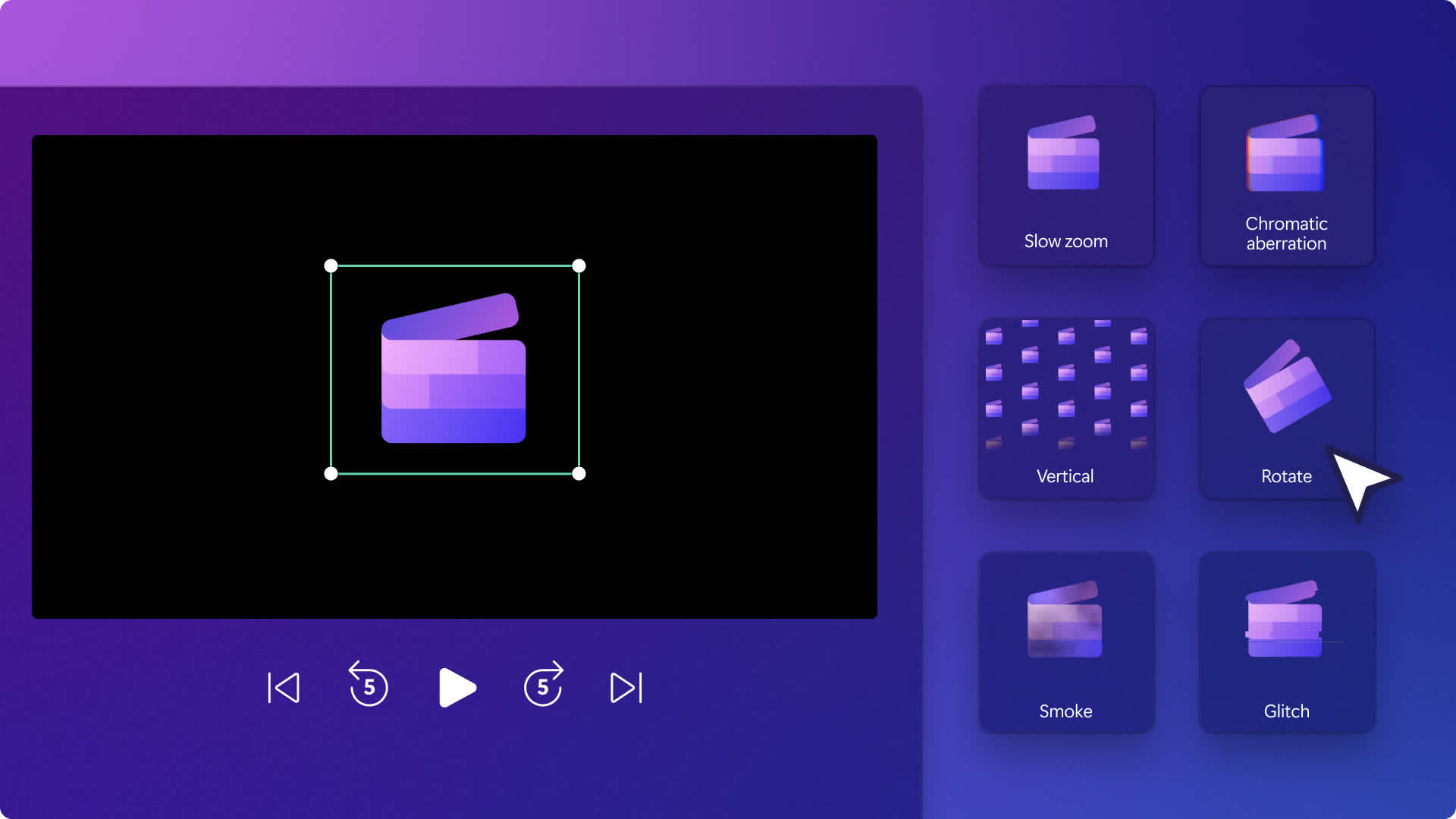This screenshot has height=819, width=1456.
Task: Apply the Slow zoom effect
Action: point(1066,176)
